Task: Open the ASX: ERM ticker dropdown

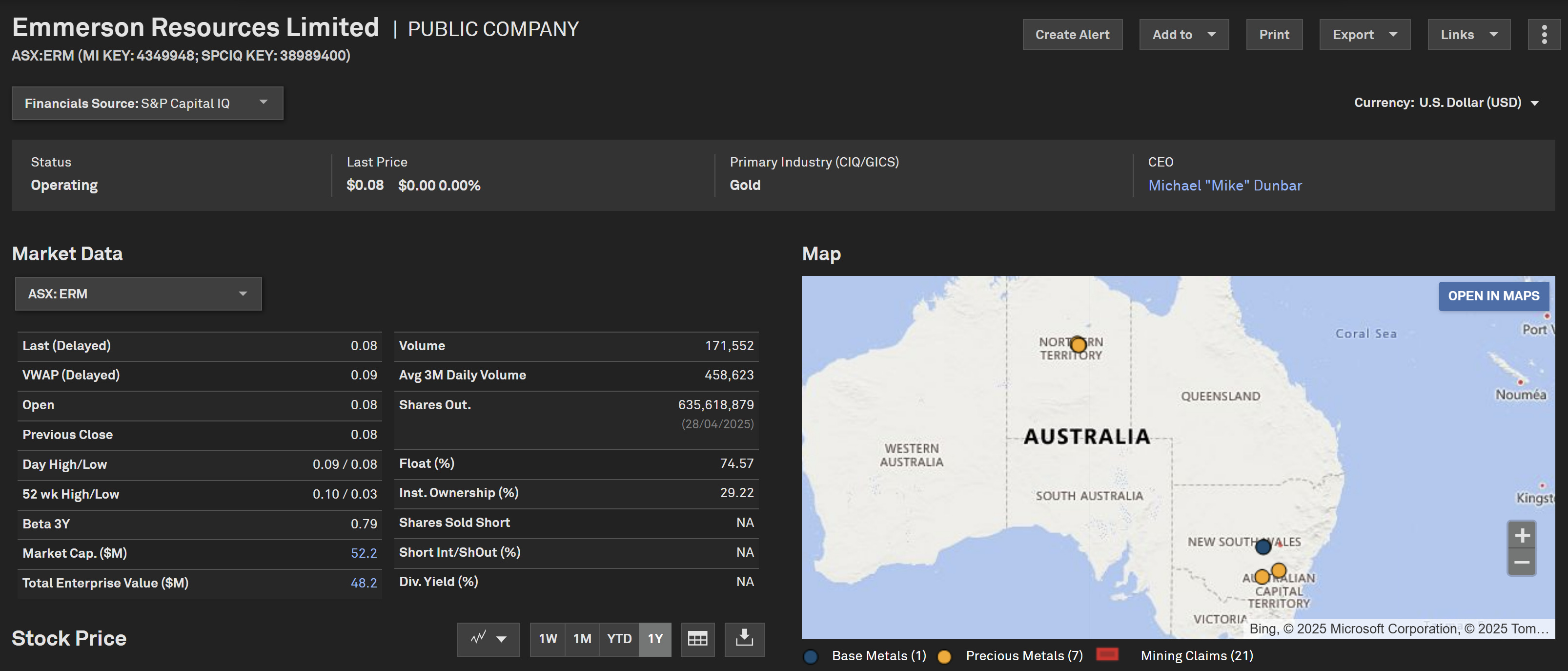Action: pos(138,294)
